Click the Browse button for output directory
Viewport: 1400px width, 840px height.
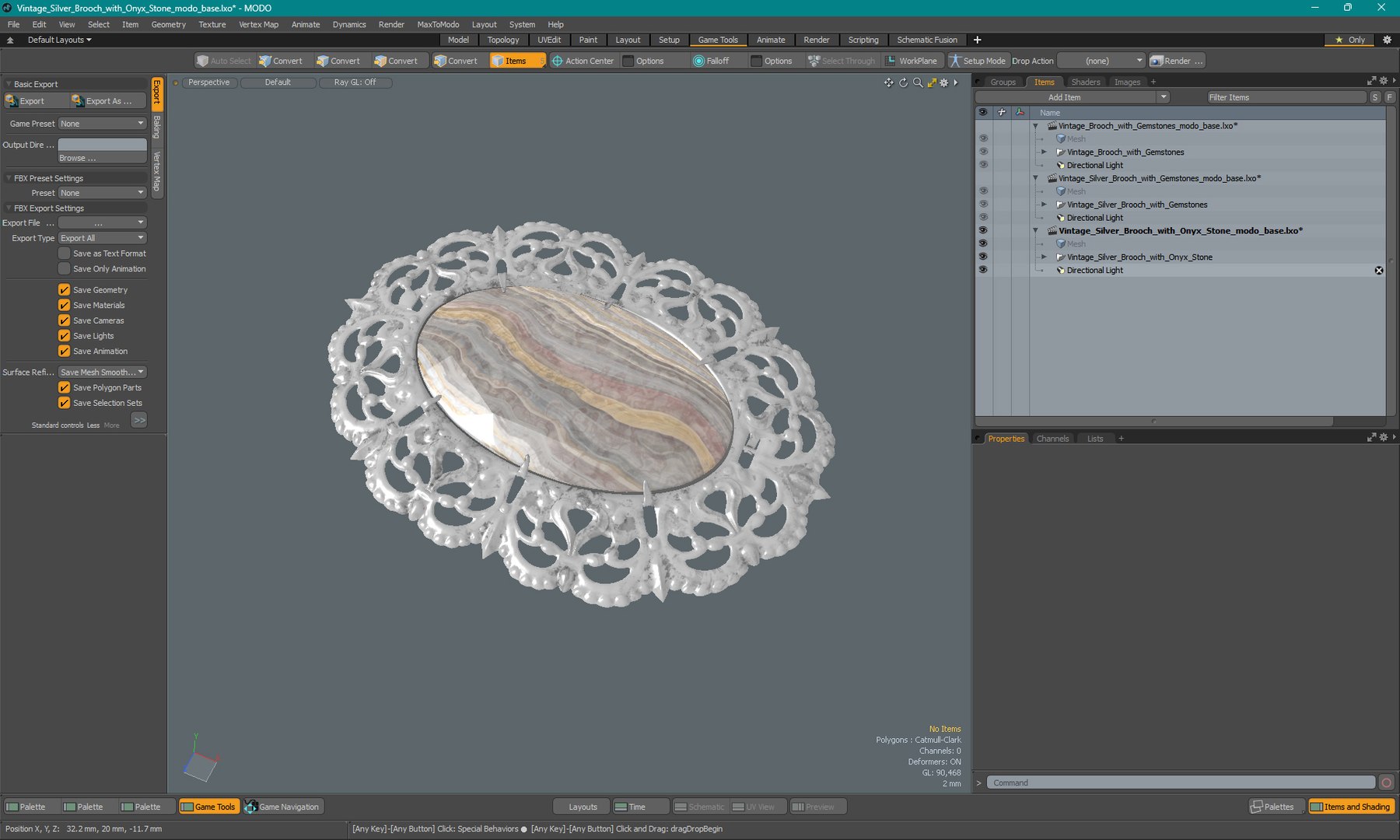click(102, 158)
